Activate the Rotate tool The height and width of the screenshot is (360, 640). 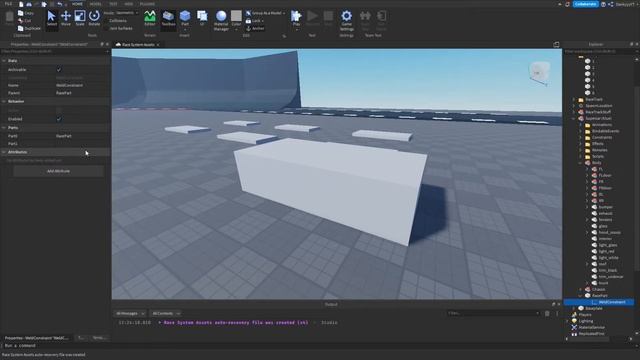94,19
